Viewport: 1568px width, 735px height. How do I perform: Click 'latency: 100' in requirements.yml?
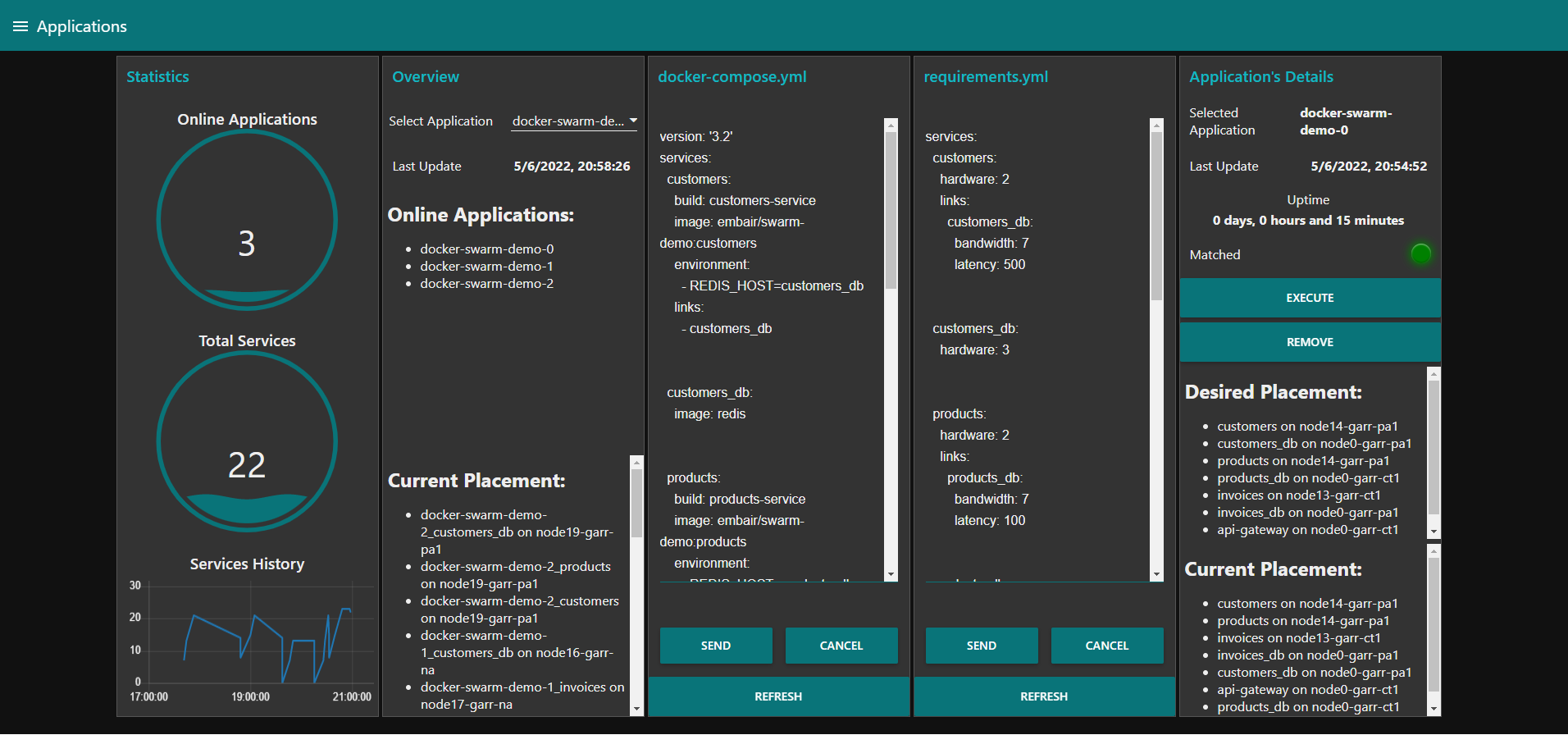(990, 520)
